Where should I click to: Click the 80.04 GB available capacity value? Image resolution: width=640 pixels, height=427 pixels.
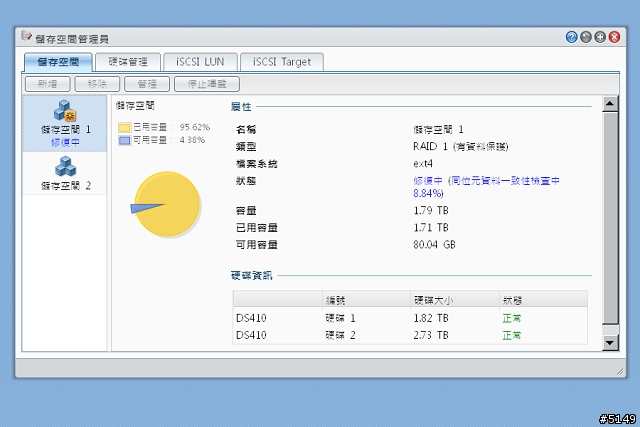click(434, 245)
